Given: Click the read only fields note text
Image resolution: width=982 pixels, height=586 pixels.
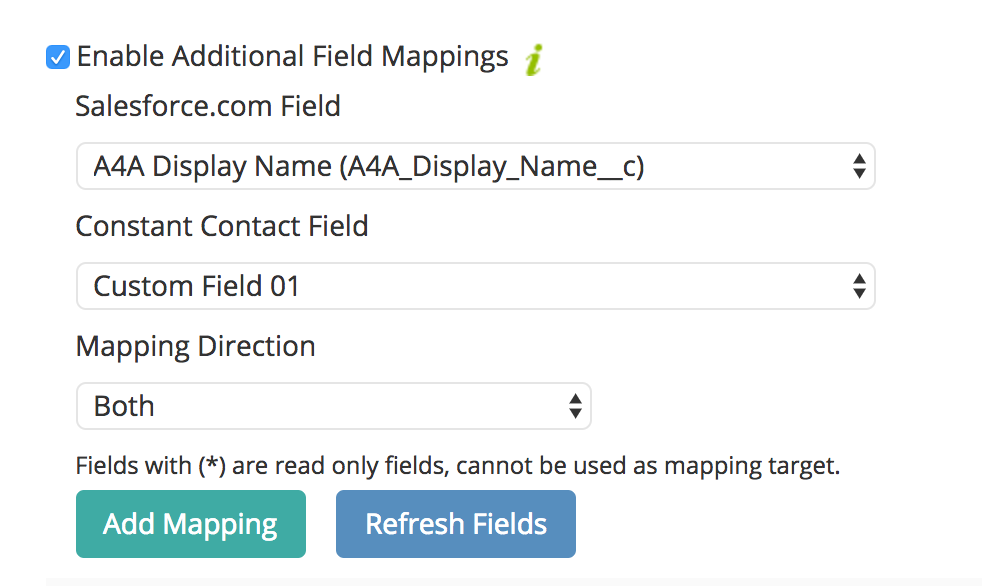Looking at the screenshot, I should coord(458,466).
